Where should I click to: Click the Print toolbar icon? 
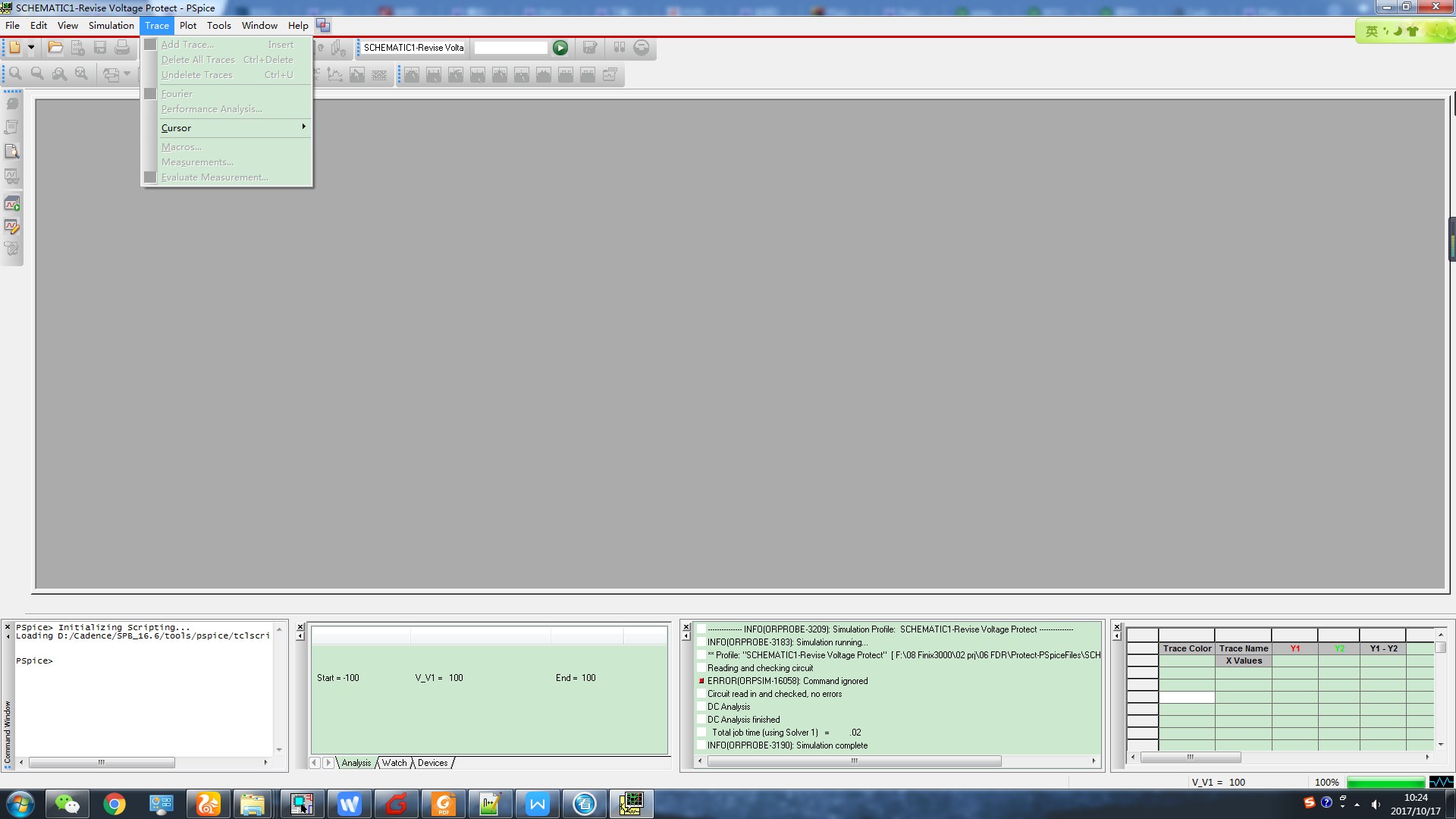point(122,48)
